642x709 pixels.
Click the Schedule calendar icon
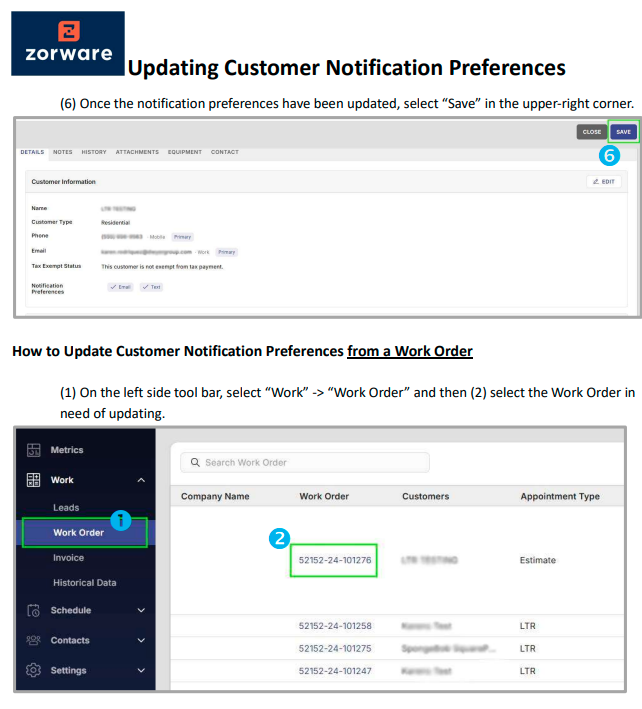coord(33,610)
